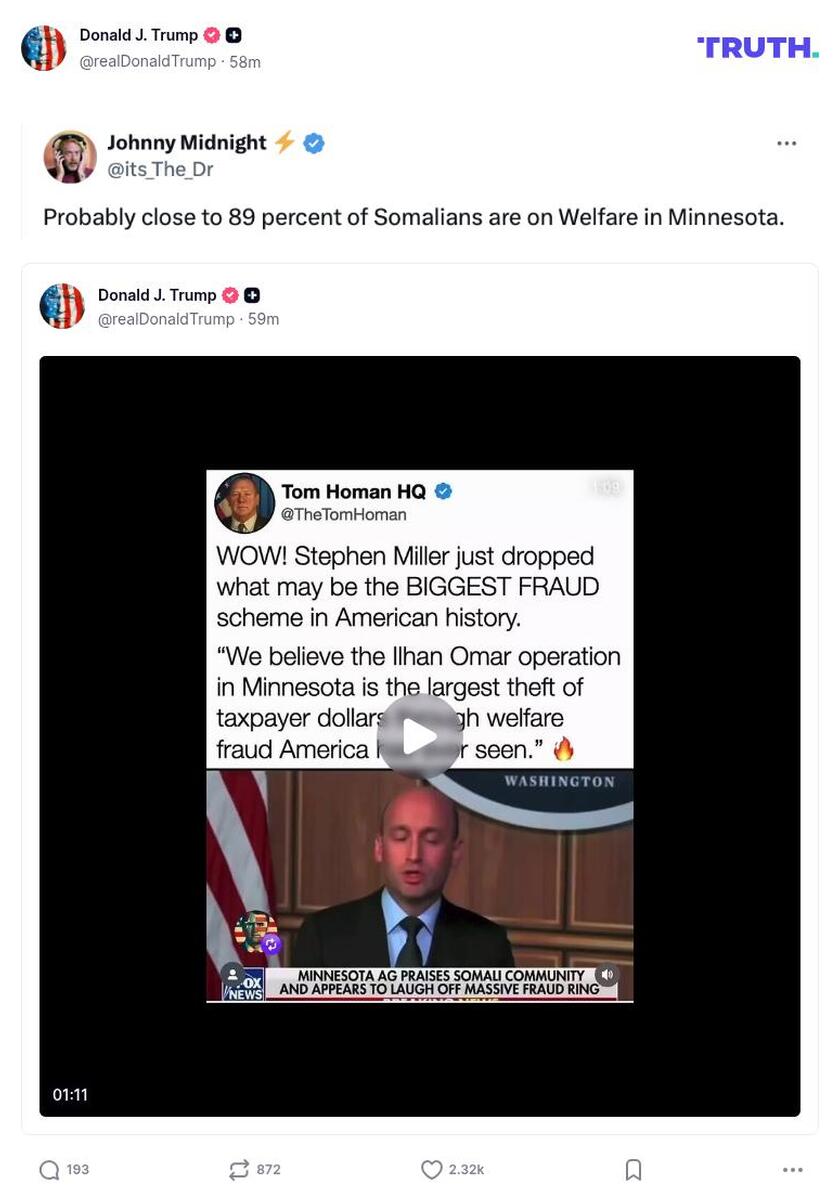The image size is (840, 1204).
Task: Click the repost avatar overlay in video
Action: [256, 932]
